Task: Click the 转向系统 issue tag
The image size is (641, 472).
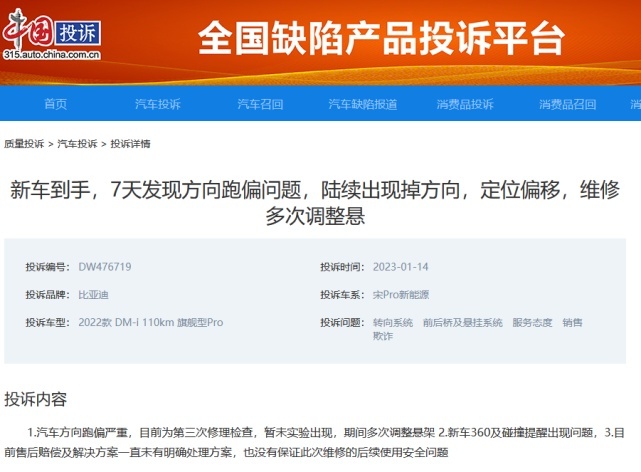Action: (x=393, y=322)
